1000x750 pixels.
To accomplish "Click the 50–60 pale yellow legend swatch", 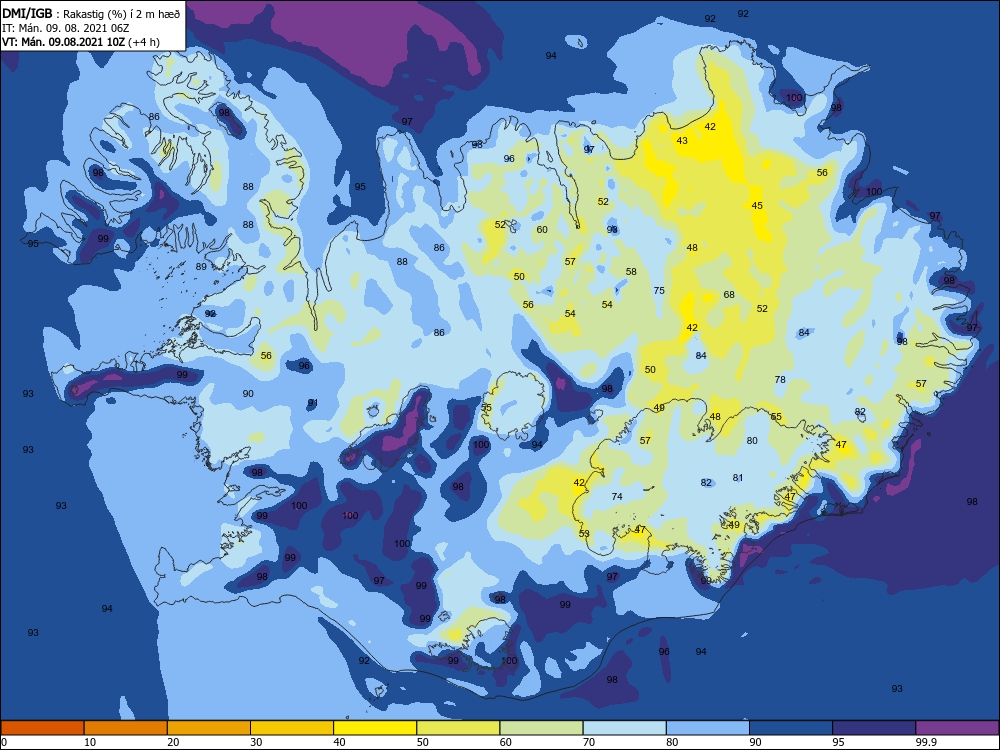I will tap(458, 728).
